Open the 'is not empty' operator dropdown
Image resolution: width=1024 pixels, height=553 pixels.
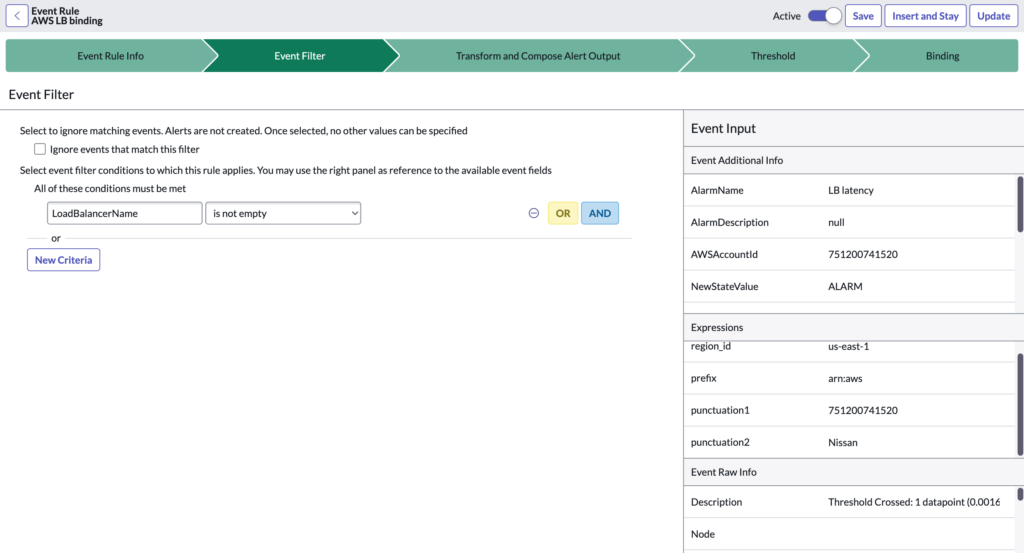[x=282, y=213]
